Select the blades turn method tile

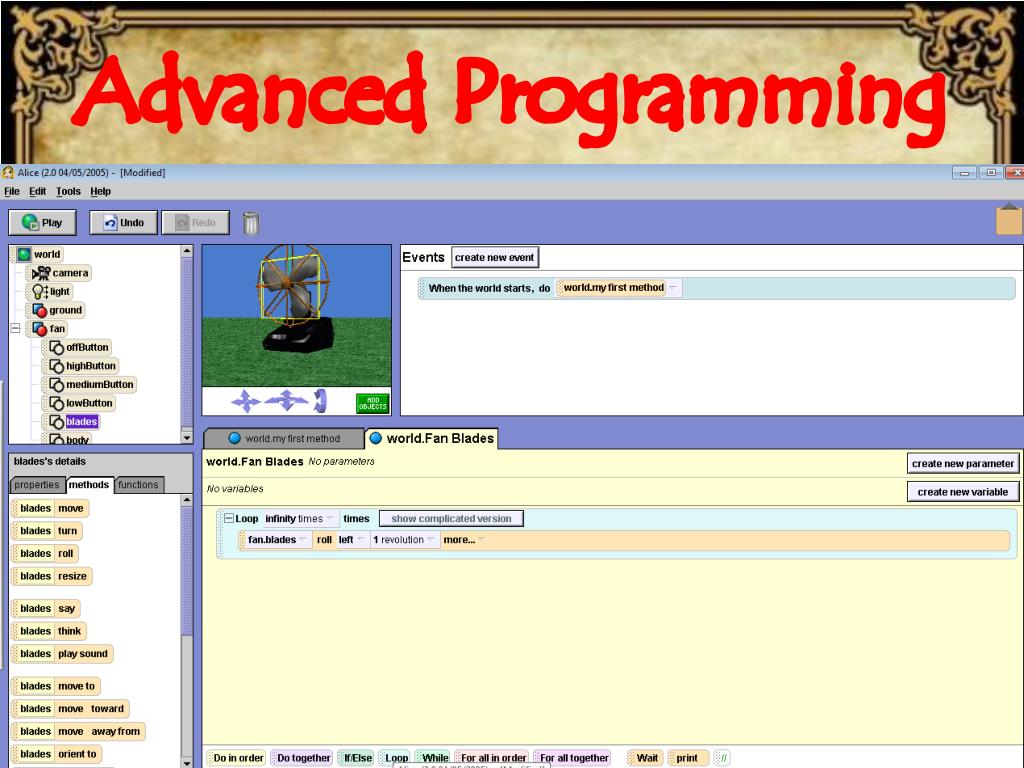pyautogui.click(x=48, y=531)
